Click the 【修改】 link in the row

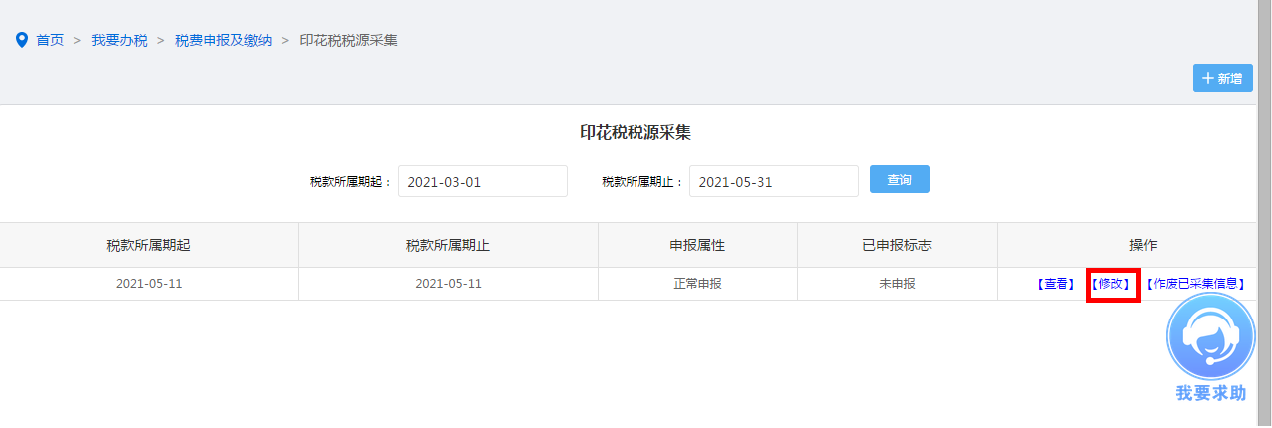coord(1113,284)
